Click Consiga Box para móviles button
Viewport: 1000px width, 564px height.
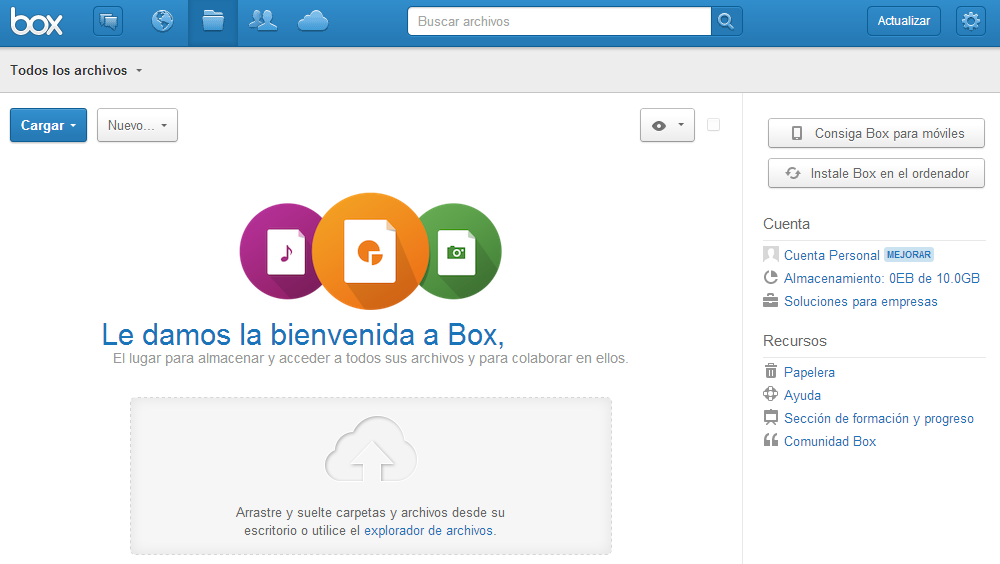(876, 133)
